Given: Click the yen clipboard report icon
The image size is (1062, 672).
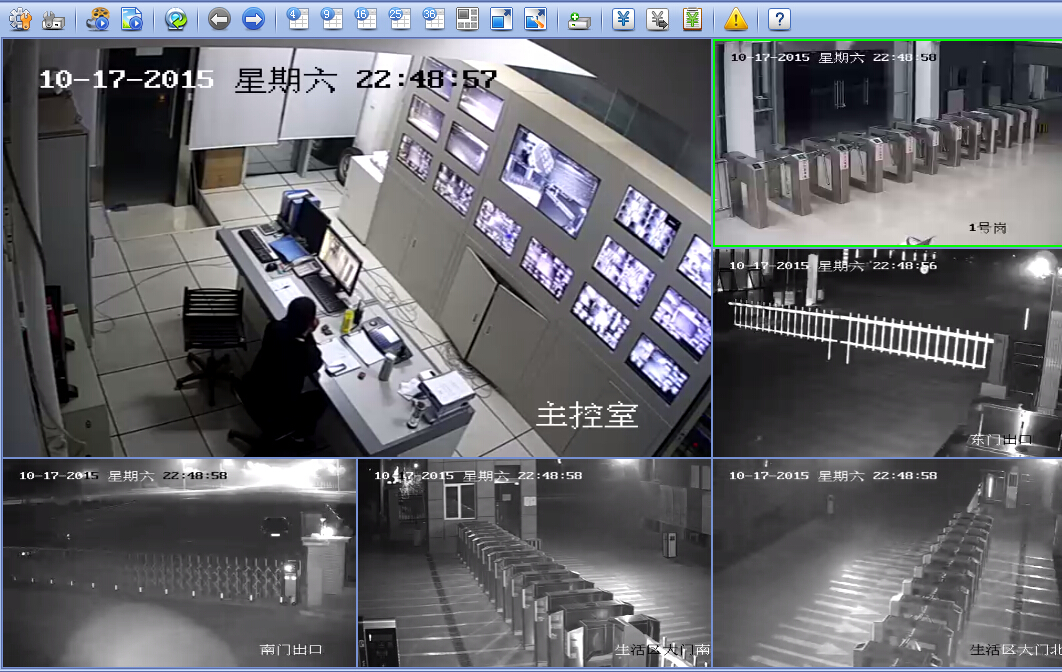Looking at the screenshot, I should coord(691,18).
